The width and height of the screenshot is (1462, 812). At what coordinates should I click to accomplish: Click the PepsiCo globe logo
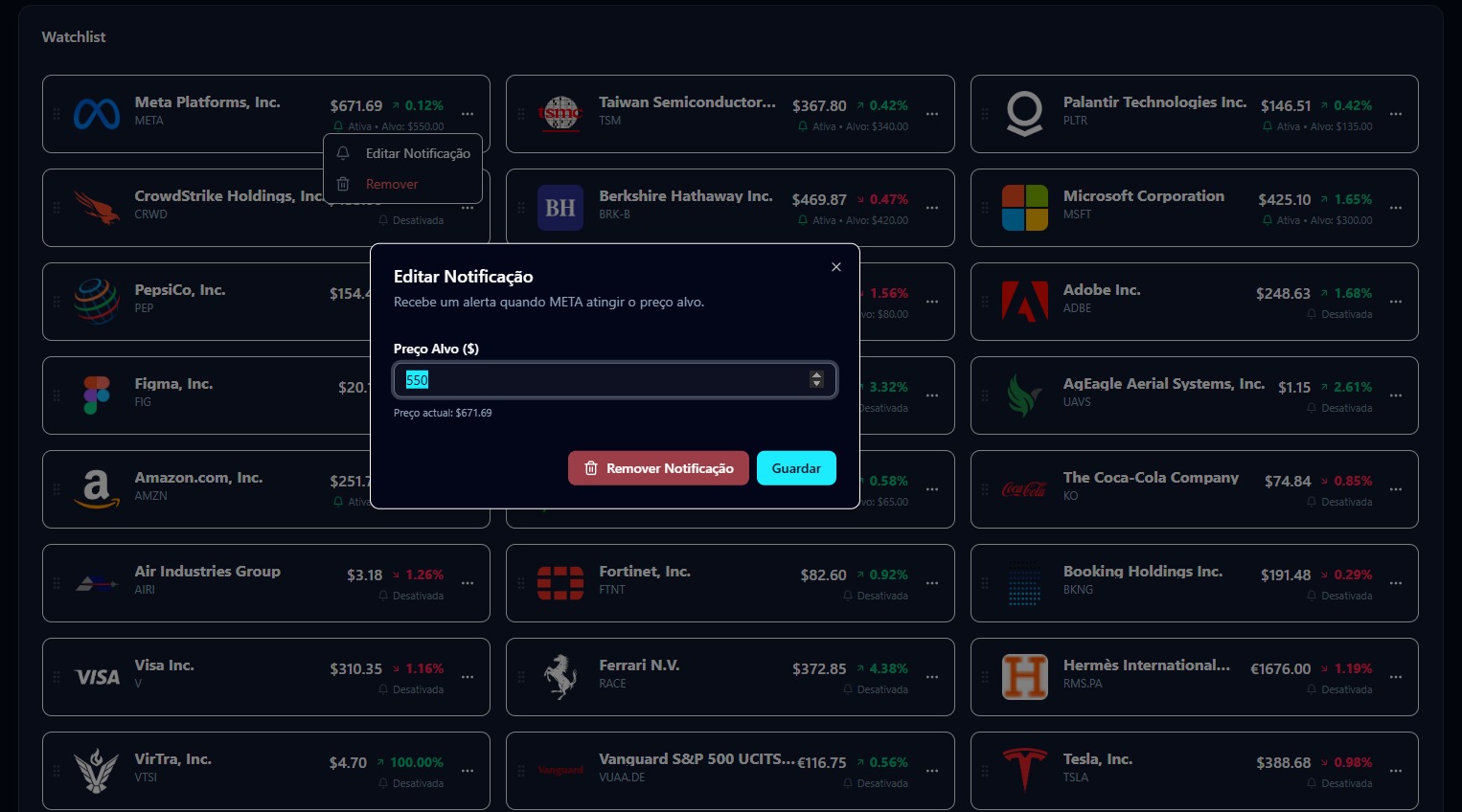tap(97, 302)
